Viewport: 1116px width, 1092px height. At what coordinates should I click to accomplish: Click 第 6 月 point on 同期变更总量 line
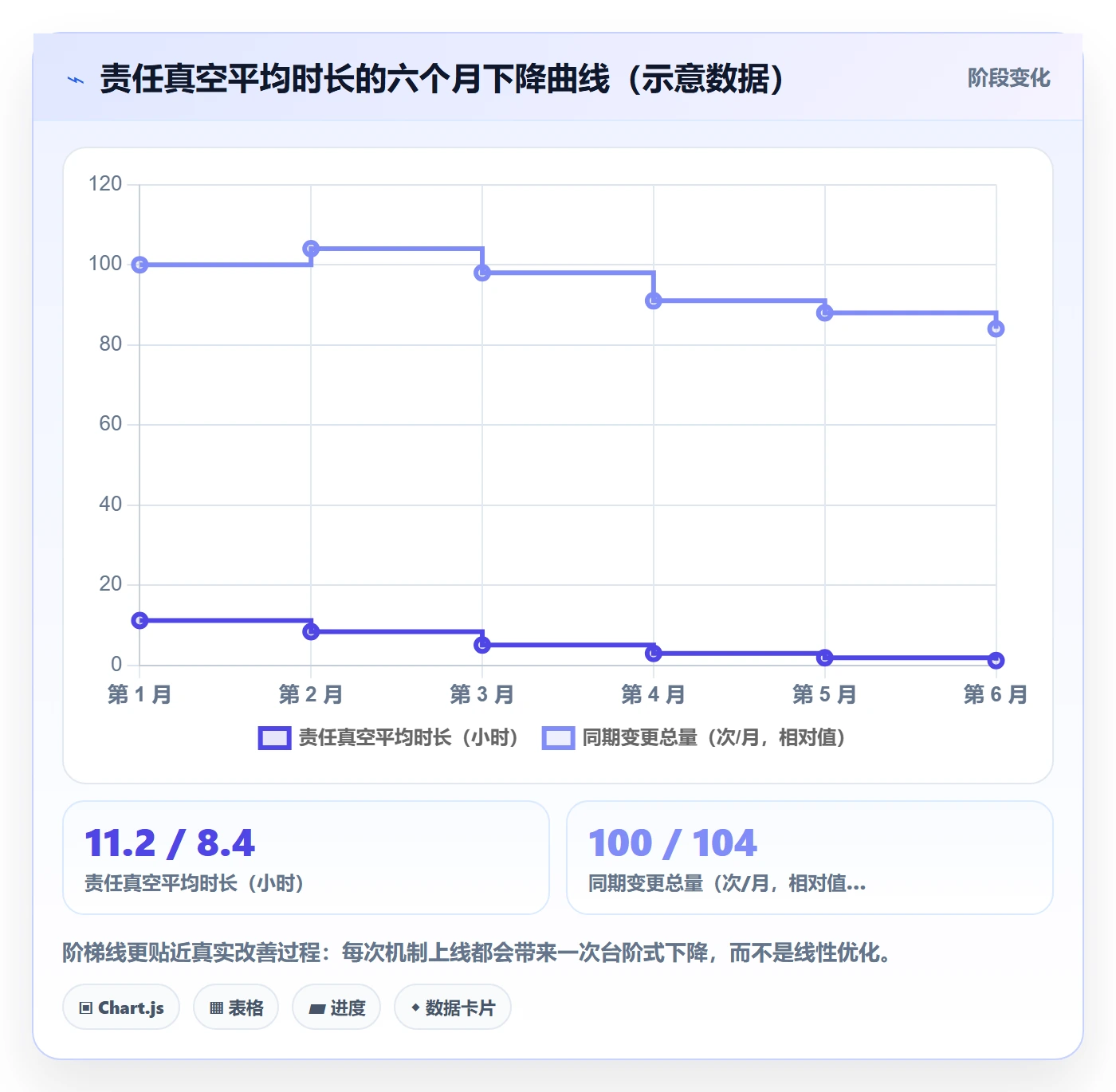click(996, 328)
